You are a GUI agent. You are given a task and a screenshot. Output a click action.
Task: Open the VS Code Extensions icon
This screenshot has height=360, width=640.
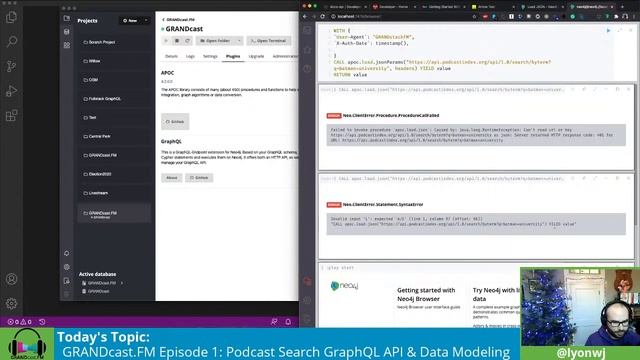pos(11,116)
